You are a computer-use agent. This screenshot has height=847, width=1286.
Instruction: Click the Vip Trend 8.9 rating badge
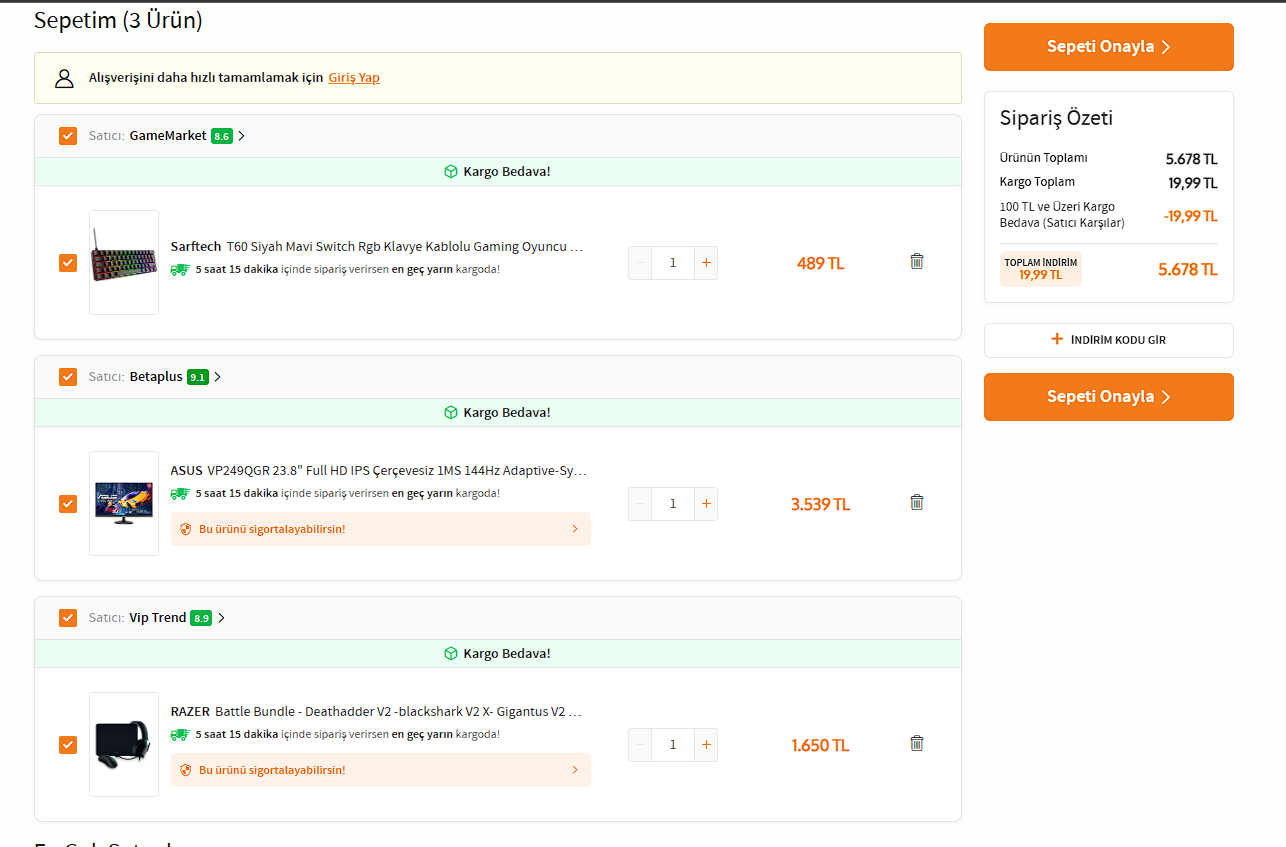[x=202, y=618]
